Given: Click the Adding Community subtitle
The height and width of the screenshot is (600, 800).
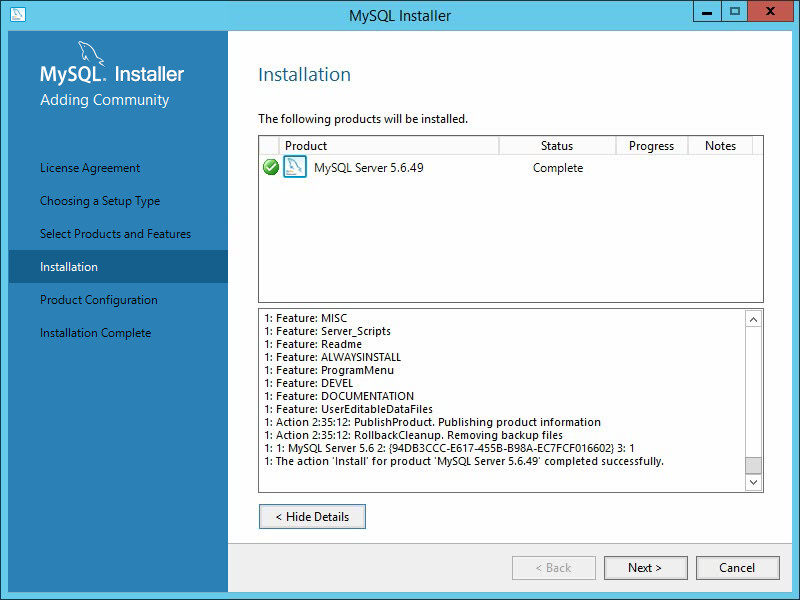Looking at the screenshot, I should point(105,100).
